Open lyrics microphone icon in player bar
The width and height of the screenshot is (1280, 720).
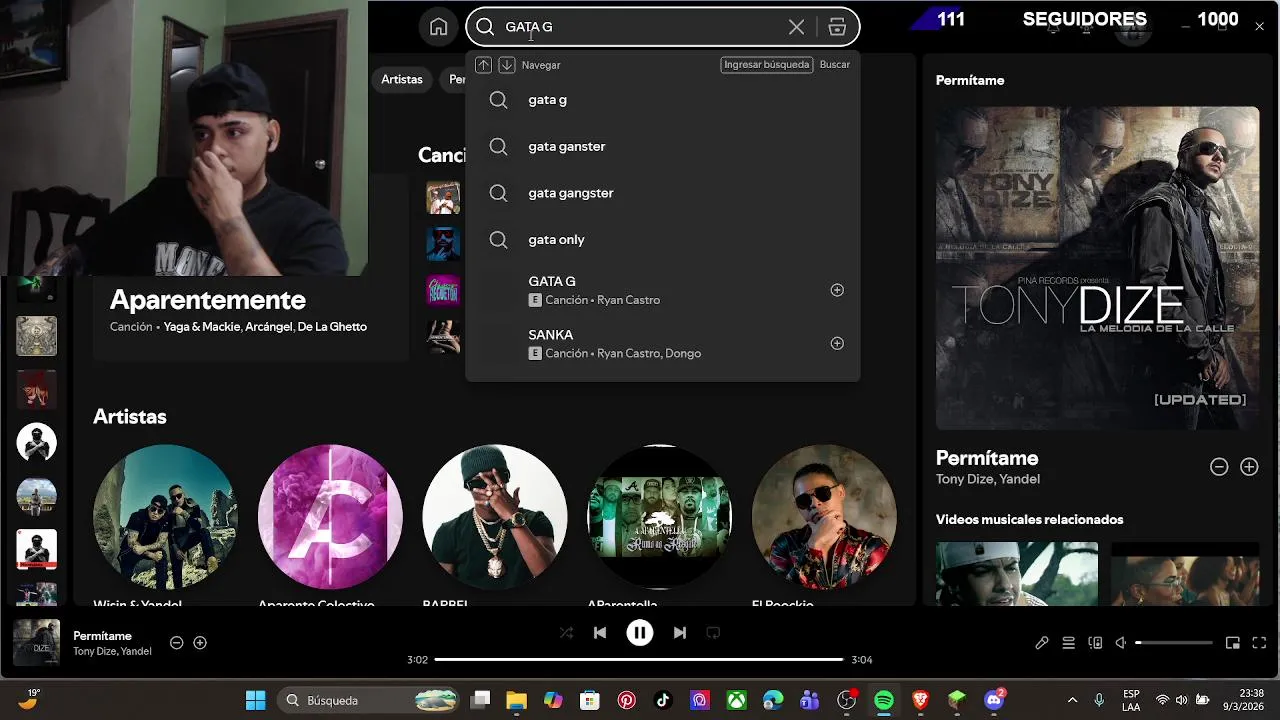coord(1042,643)
